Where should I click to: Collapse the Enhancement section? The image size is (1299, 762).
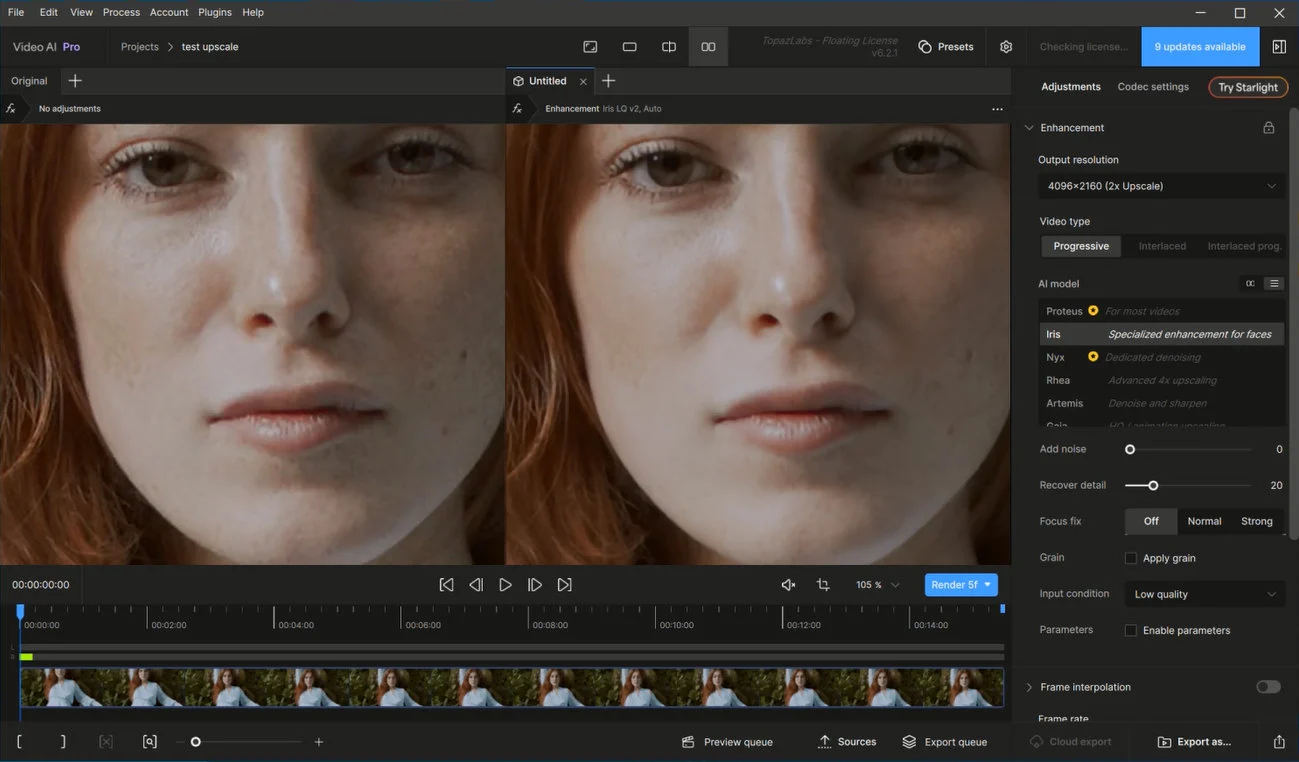pos(1028,128)
